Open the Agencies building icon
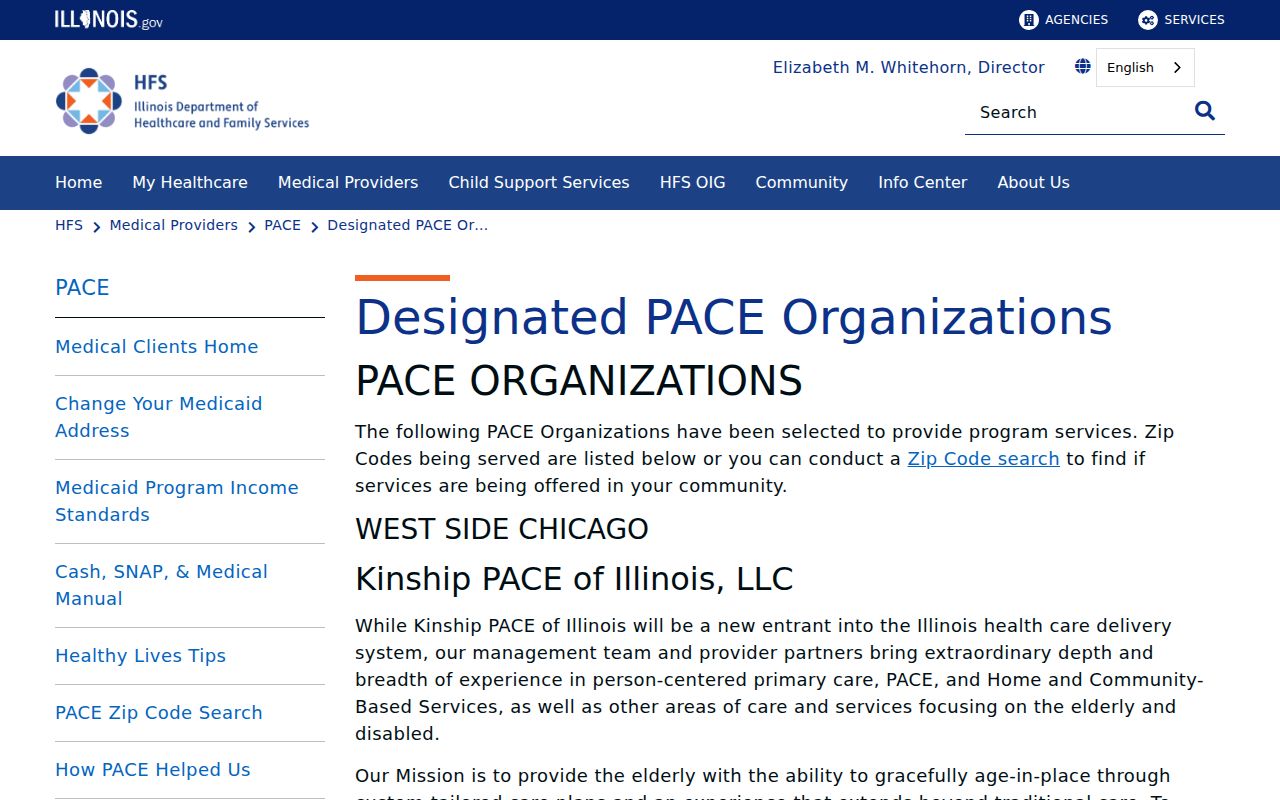1280x800 pixels. coord(1028,20)
